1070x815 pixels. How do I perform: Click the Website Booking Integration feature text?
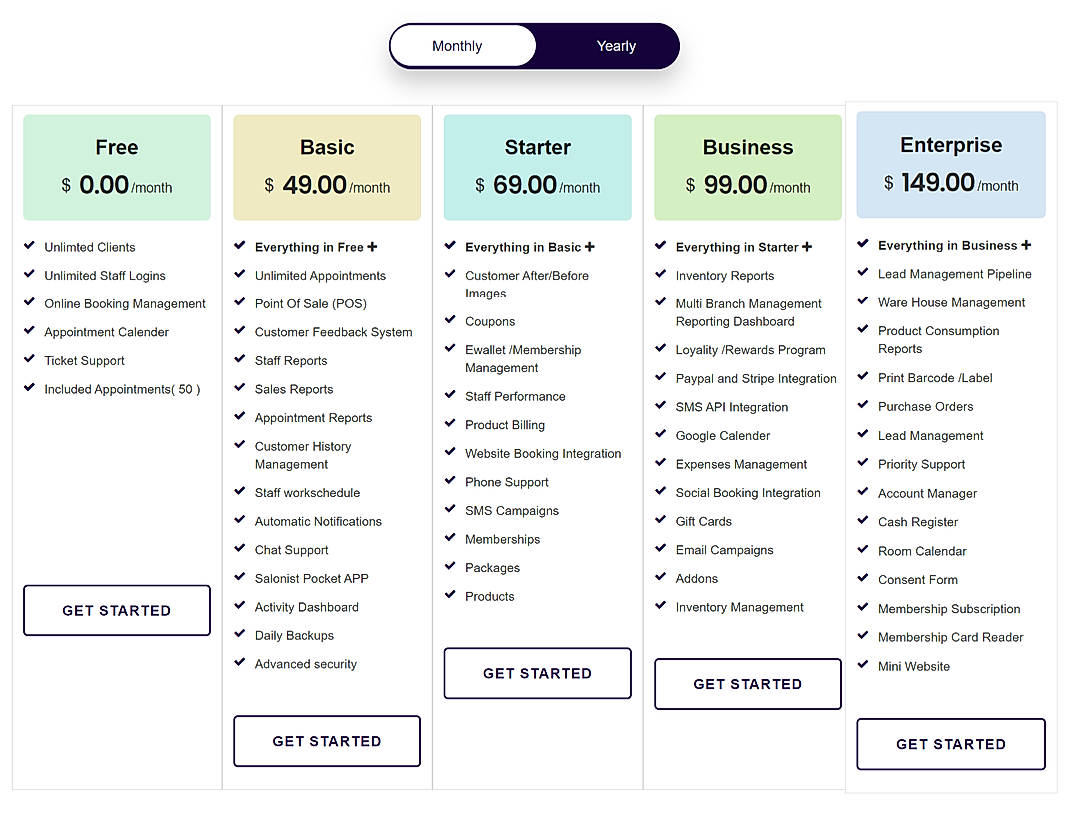tap(543, 453)
